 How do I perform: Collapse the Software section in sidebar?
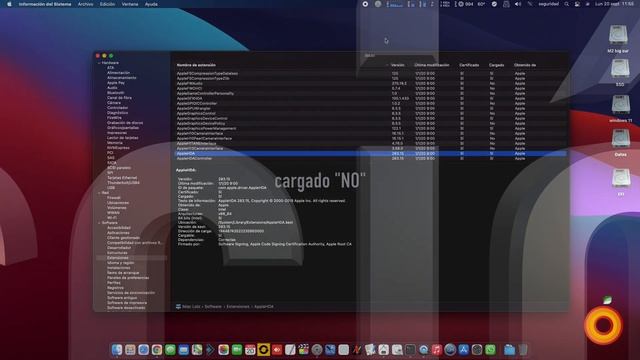tap(99, 223)
